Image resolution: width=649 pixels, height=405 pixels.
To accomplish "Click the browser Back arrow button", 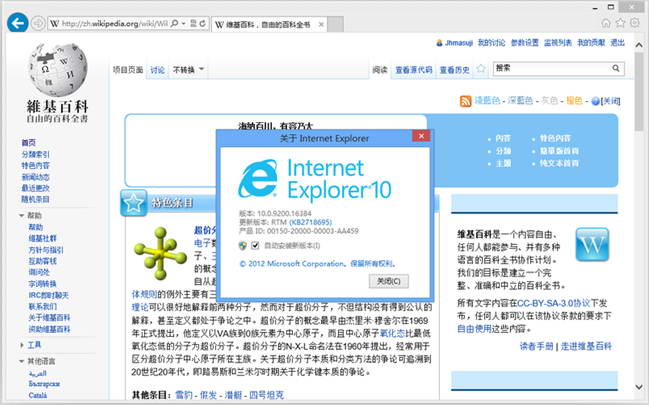I will 17,23.
